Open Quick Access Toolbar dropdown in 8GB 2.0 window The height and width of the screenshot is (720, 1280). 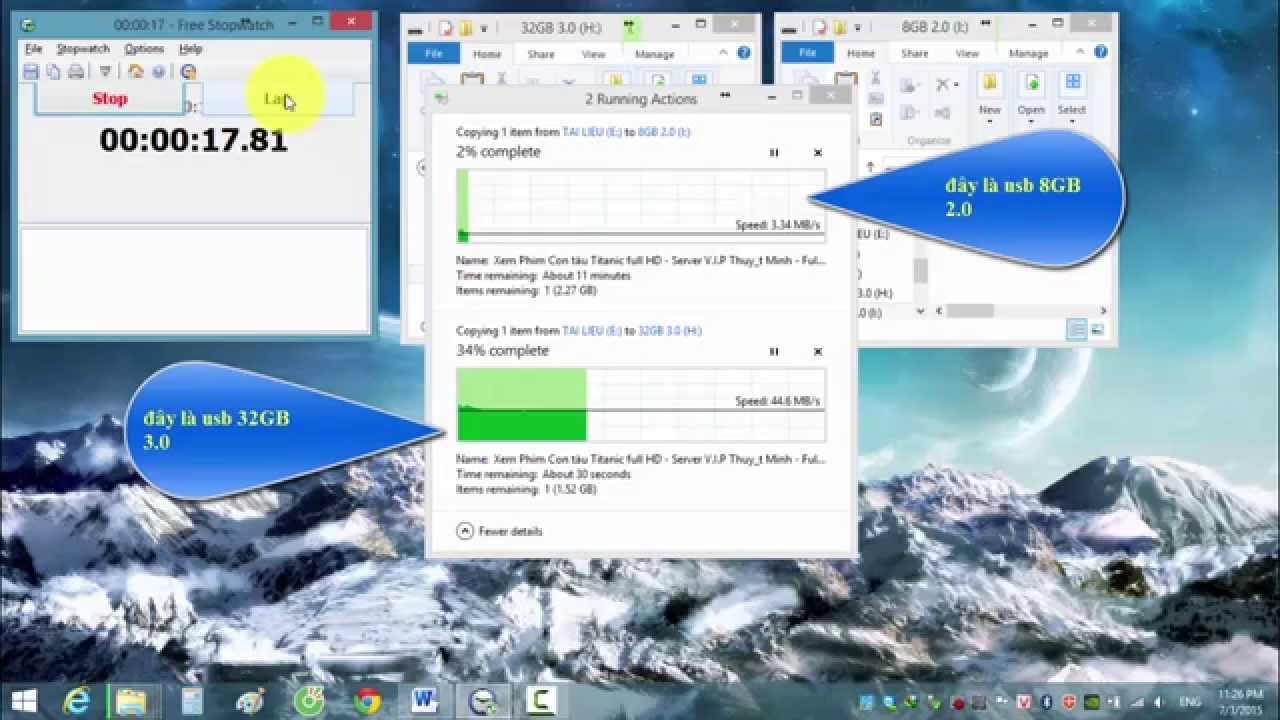click(x=858, y=28)
